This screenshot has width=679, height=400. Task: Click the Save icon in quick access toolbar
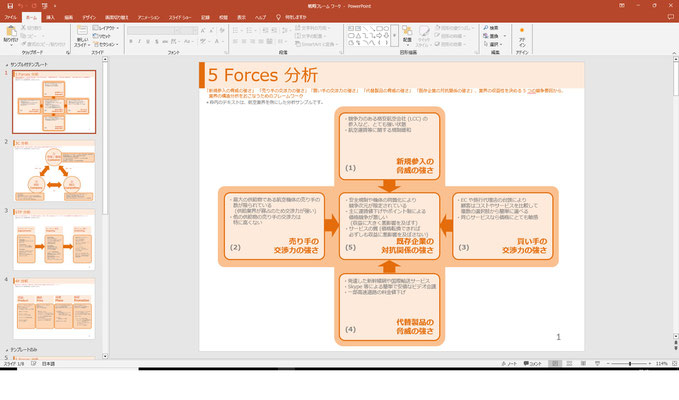8,7
